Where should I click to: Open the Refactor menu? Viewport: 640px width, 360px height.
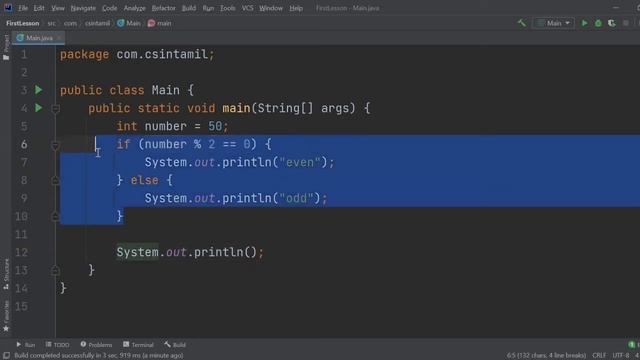pyautogui.click(x=163, y=8)
